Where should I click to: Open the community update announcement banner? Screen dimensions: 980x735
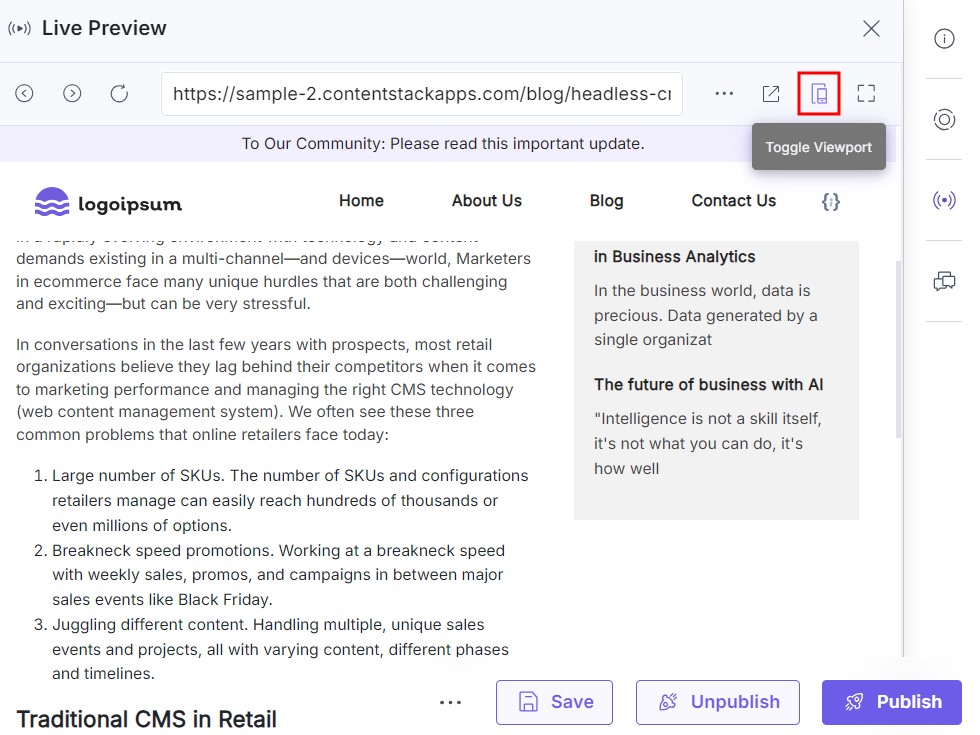pos(443,144)
